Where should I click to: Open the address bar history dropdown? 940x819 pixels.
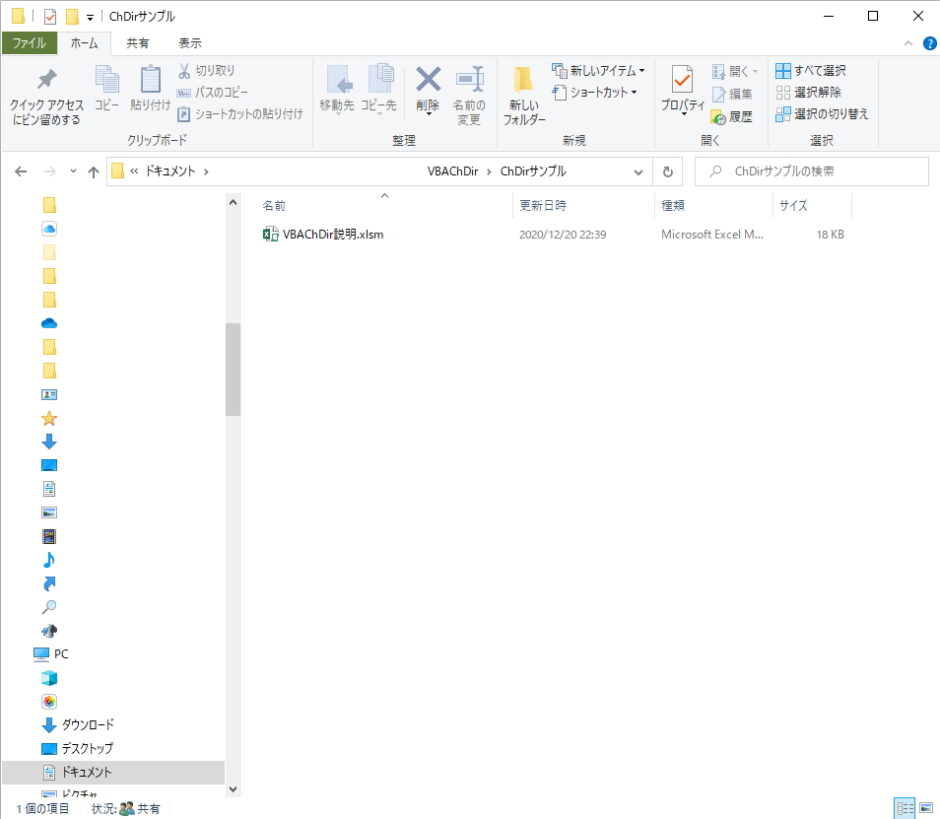click(639, 172)
